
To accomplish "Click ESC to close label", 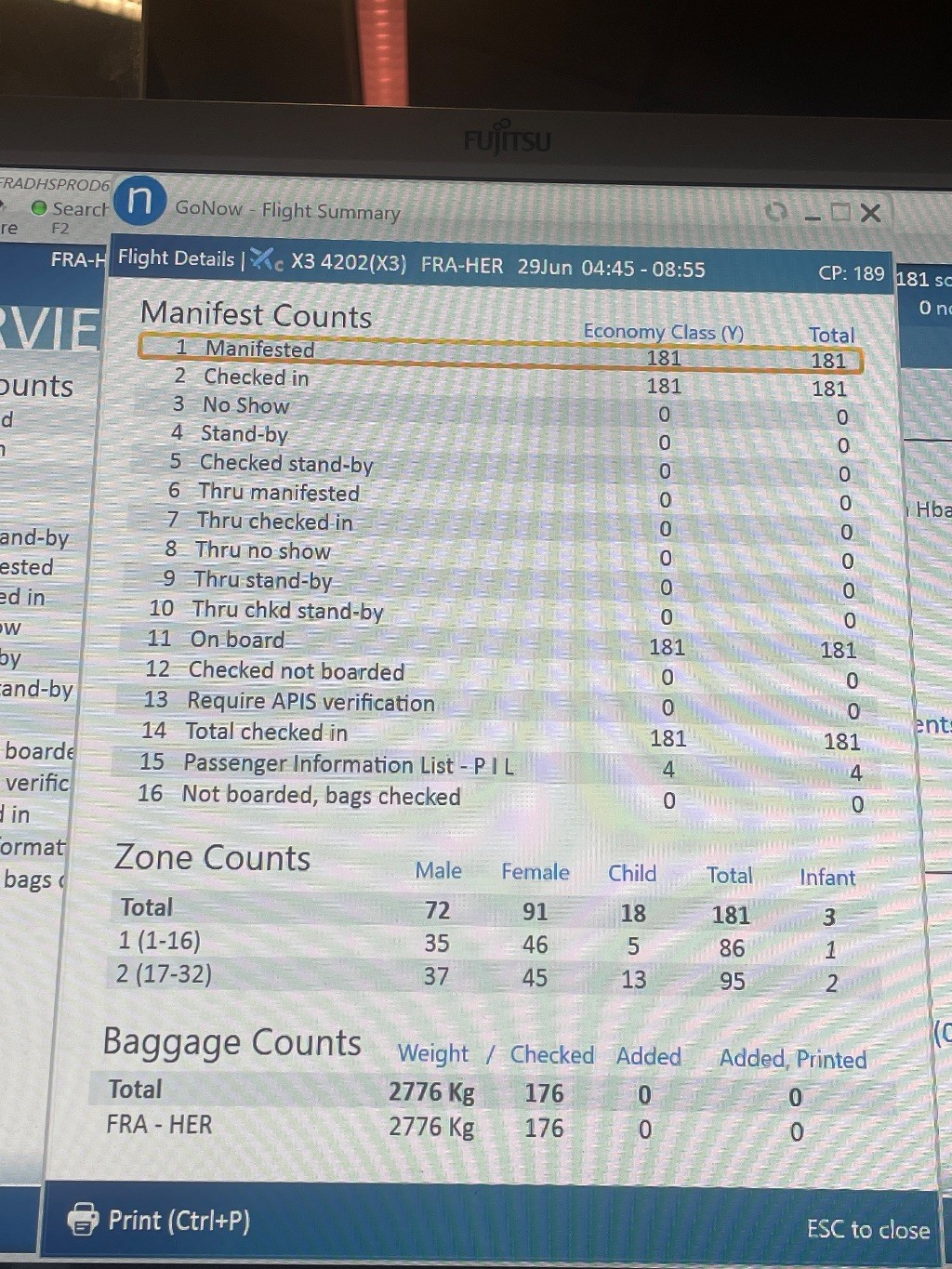I will coord(867,1229).
